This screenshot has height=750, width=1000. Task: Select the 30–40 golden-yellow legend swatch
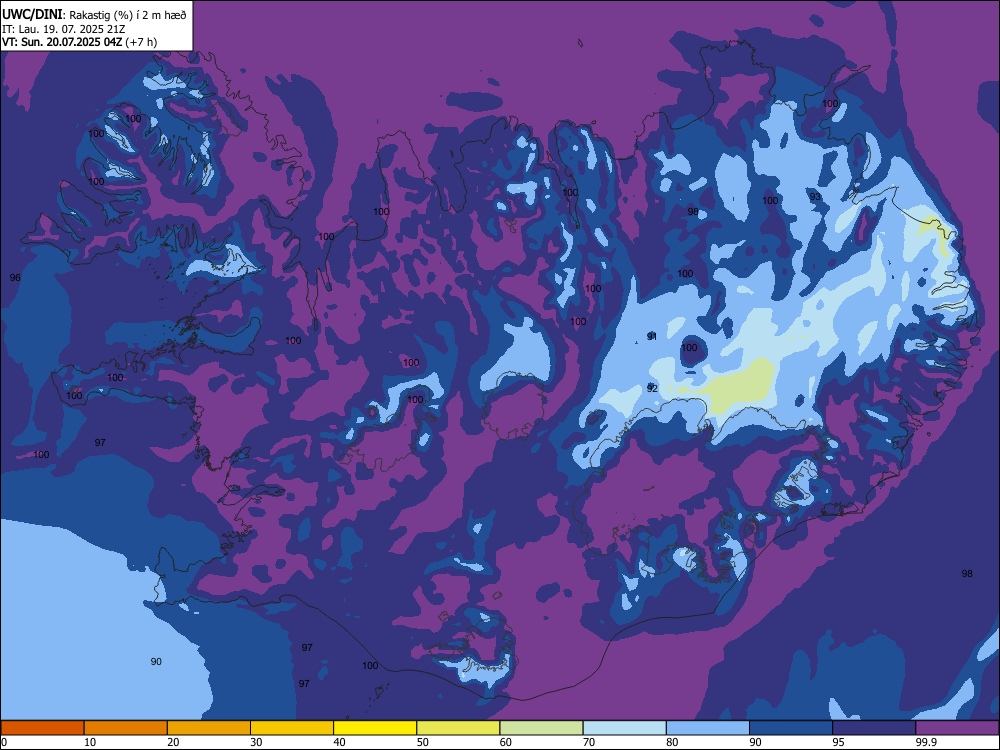(x=292, y=728)
